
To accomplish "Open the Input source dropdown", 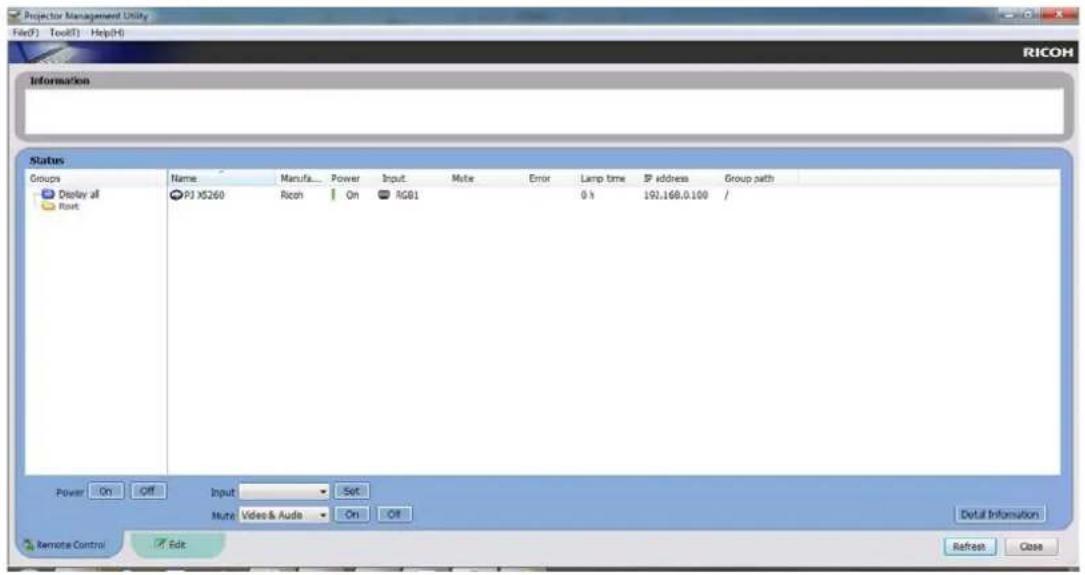I will [x=284, y=492].
